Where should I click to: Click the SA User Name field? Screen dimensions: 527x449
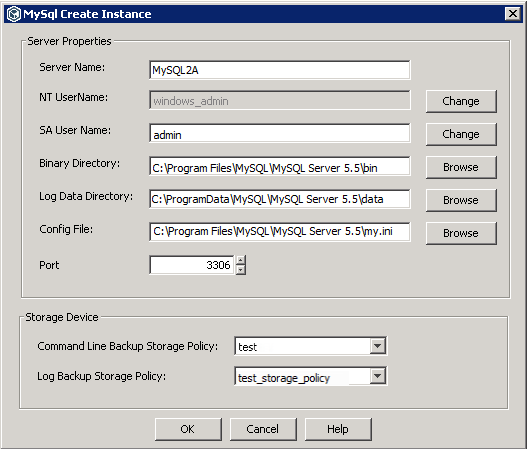point(280,133)
